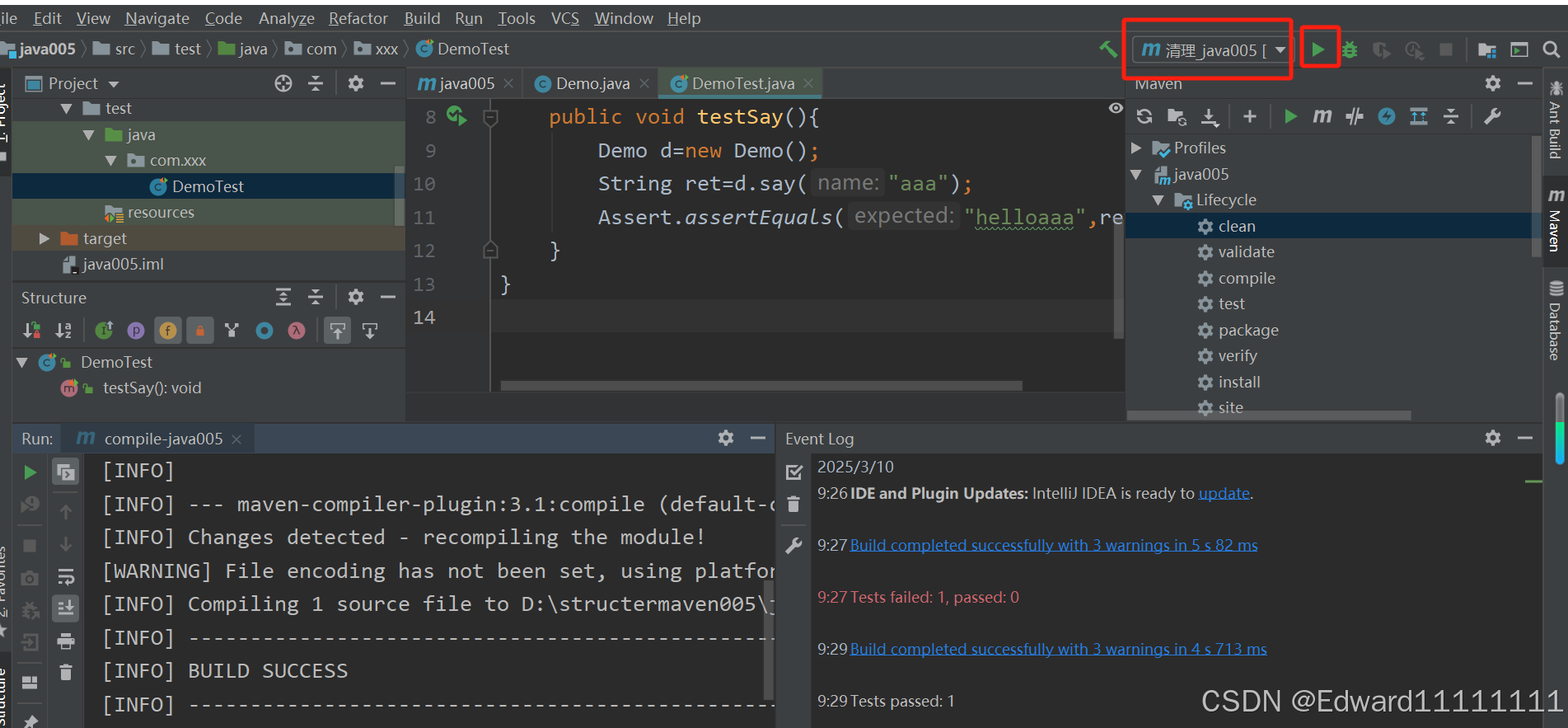Run the selected Maven configuration
Screen dimensions: 1568x728
(x=1318, y=49)
